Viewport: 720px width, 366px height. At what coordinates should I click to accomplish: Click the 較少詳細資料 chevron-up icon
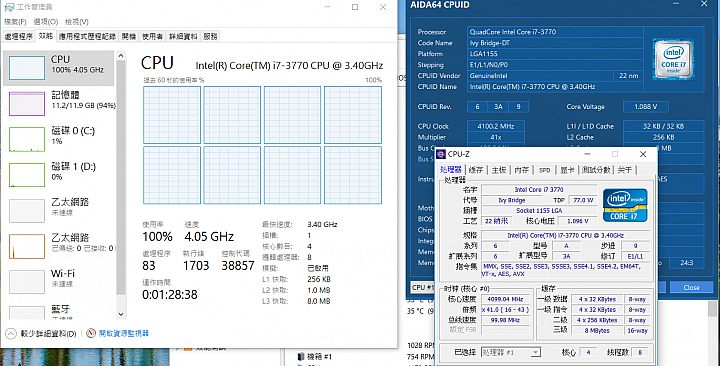11,333
